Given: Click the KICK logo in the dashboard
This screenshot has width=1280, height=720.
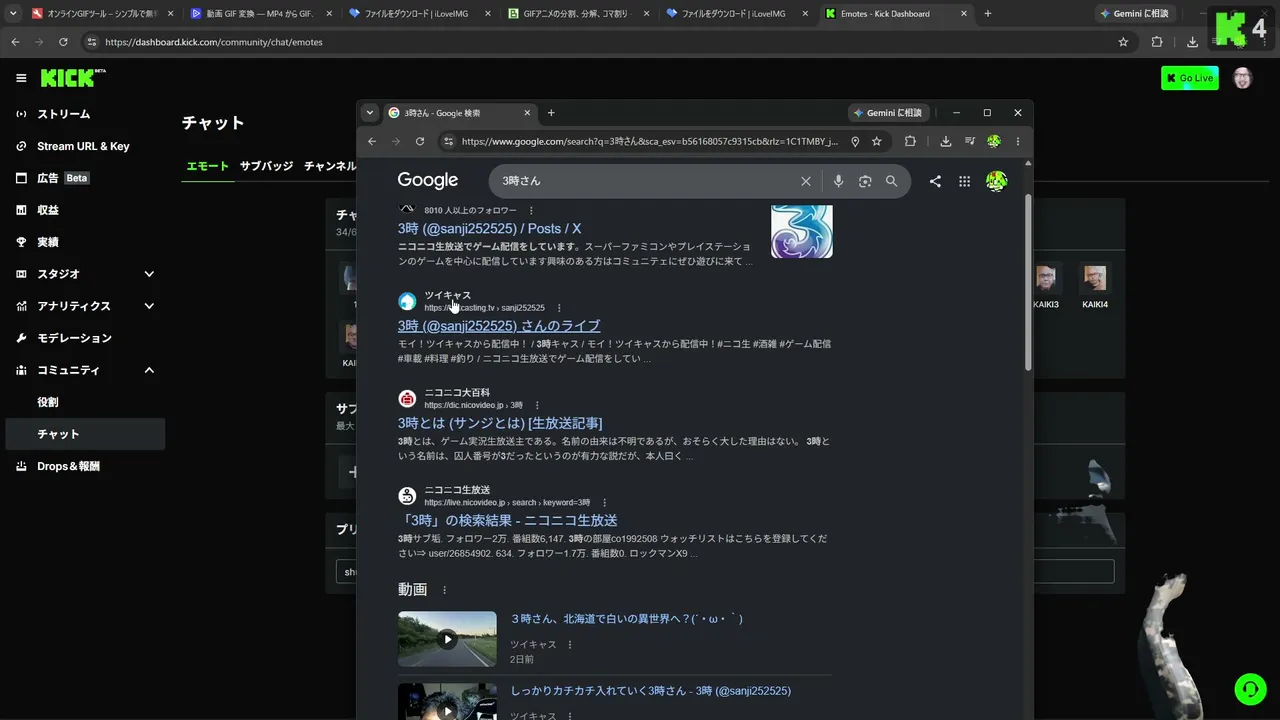Looking at the screenshot, I should point(73,78).
